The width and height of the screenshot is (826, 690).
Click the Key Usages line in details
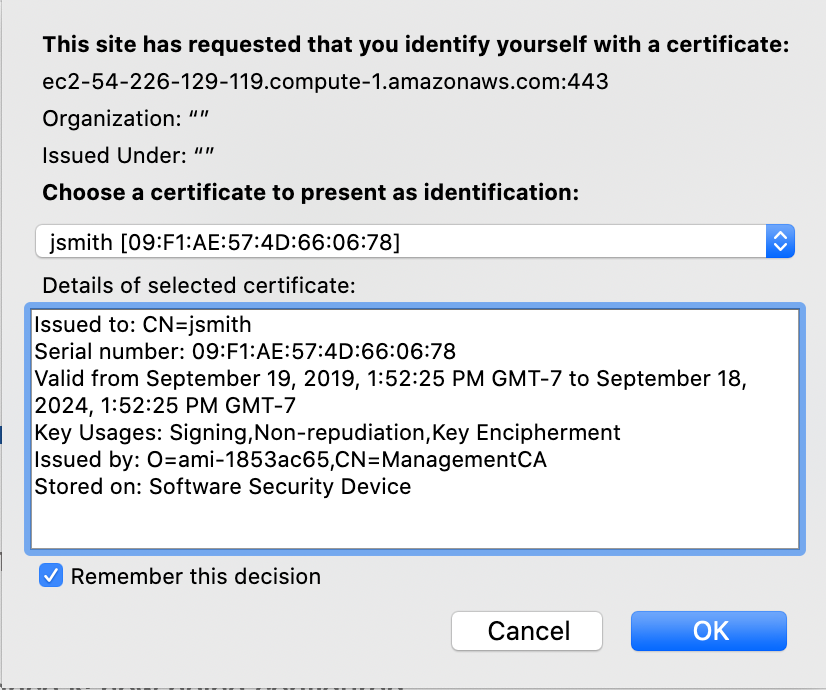click(327, 433)
